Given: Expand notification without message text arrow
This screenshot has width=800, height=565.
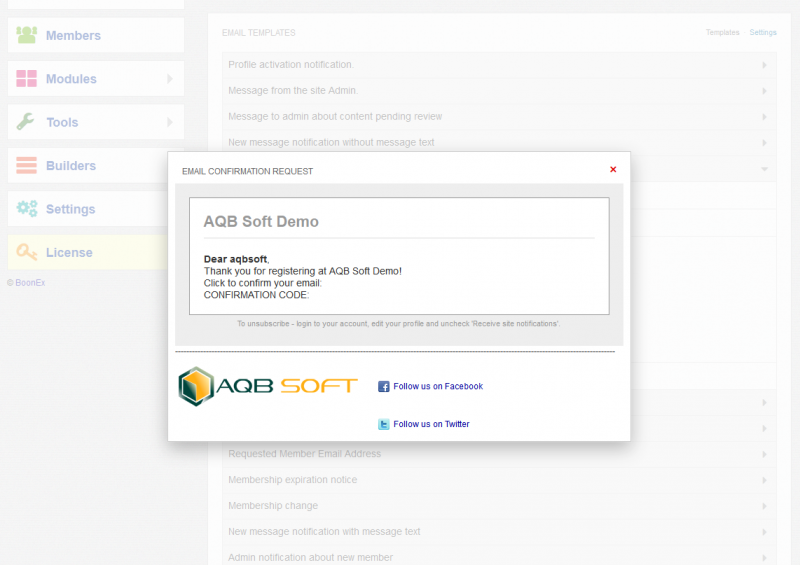Looking at the screenshot, I should click(x=764, y=143).
